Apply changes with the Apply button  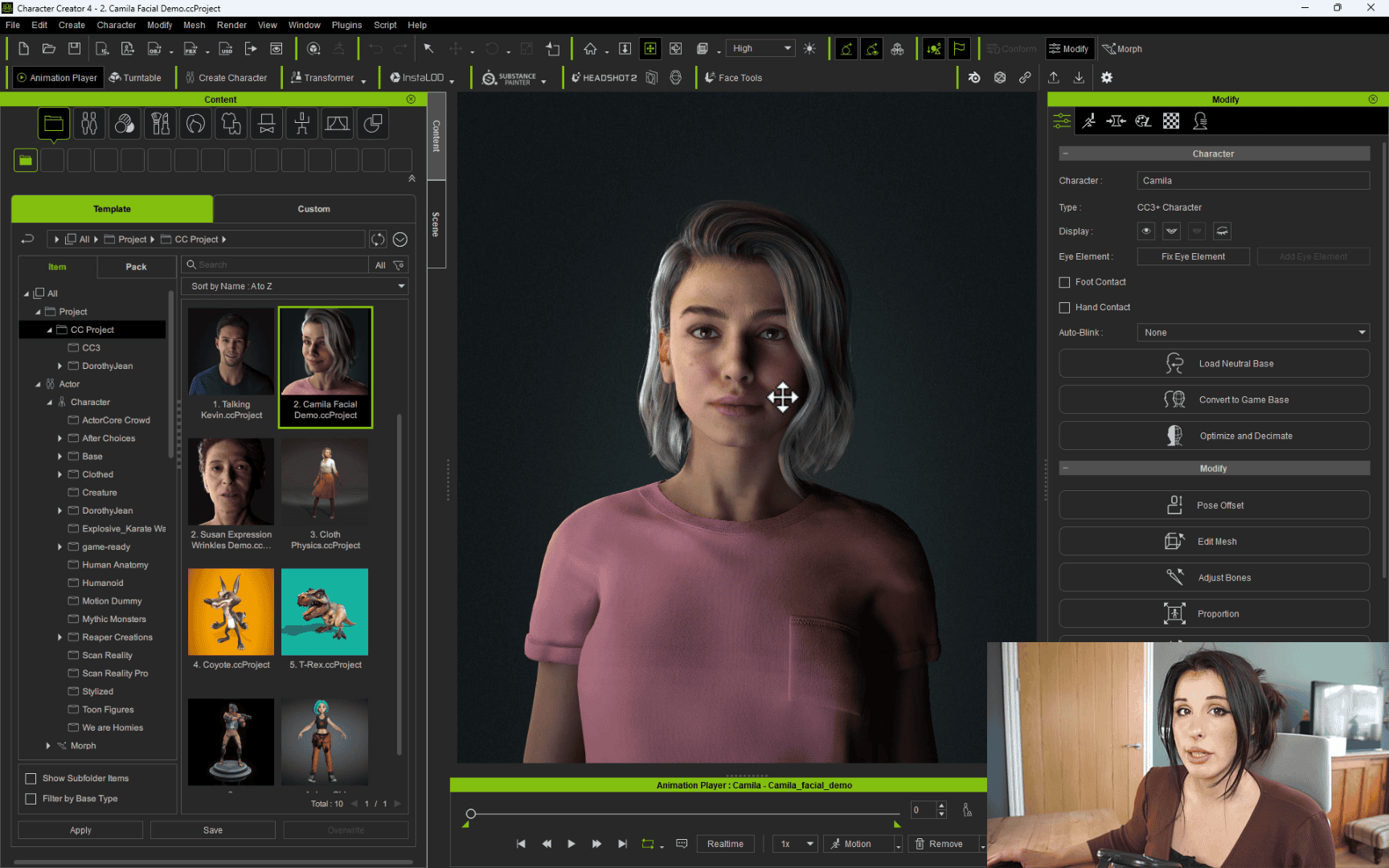(x=80, y=829)
